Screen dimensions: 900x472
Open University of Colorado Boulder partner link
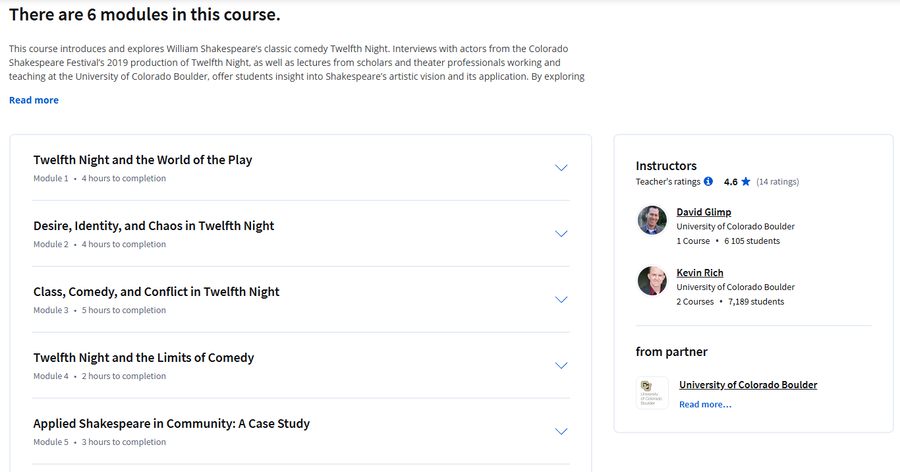click(x=748, y=385)
